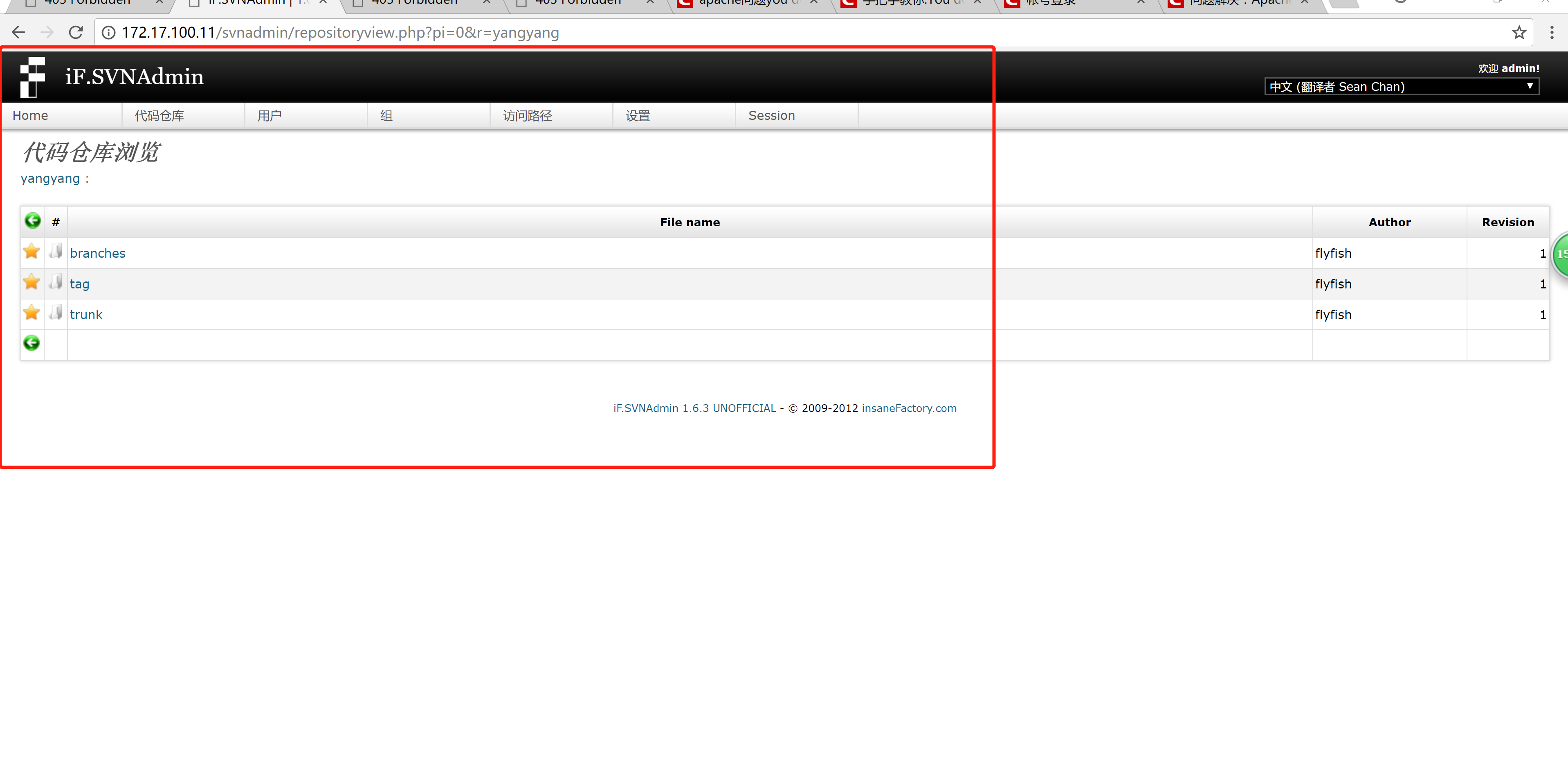Visit the insaneFactory.com footer link

point(909,408)
